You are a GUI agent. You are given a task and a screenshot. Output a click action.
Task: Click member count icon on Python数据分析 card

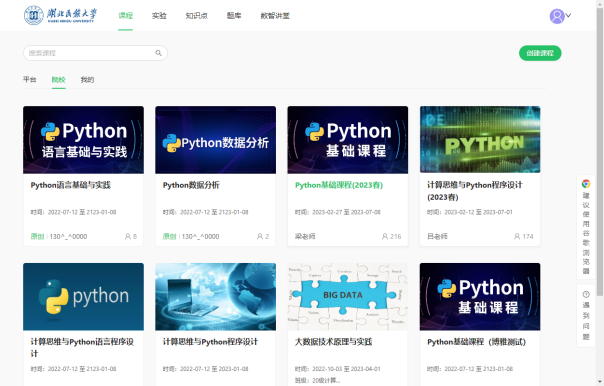(x=260, y=236)
